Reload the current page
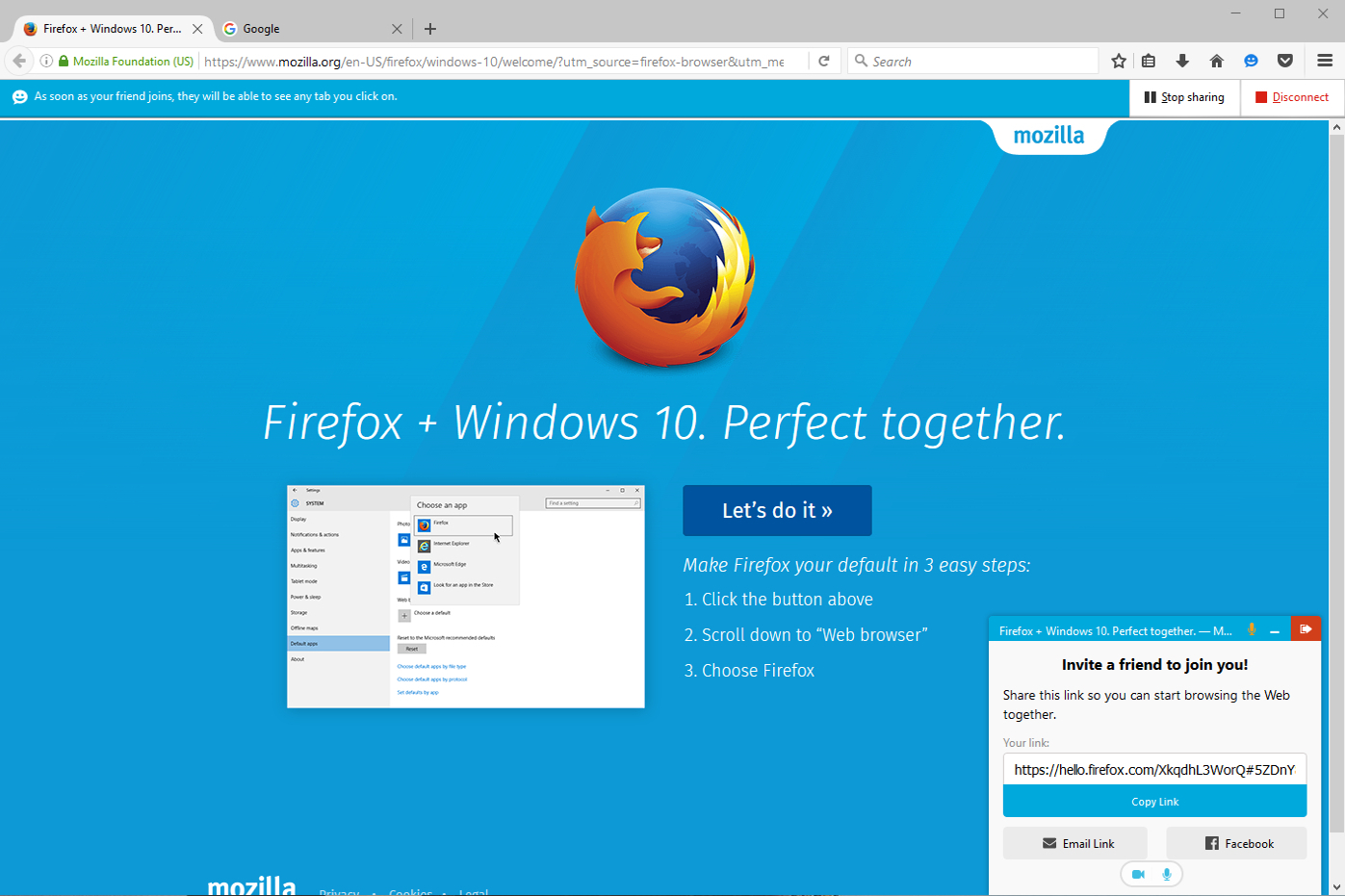The image size is (1345, 896). tap(824, 61)
